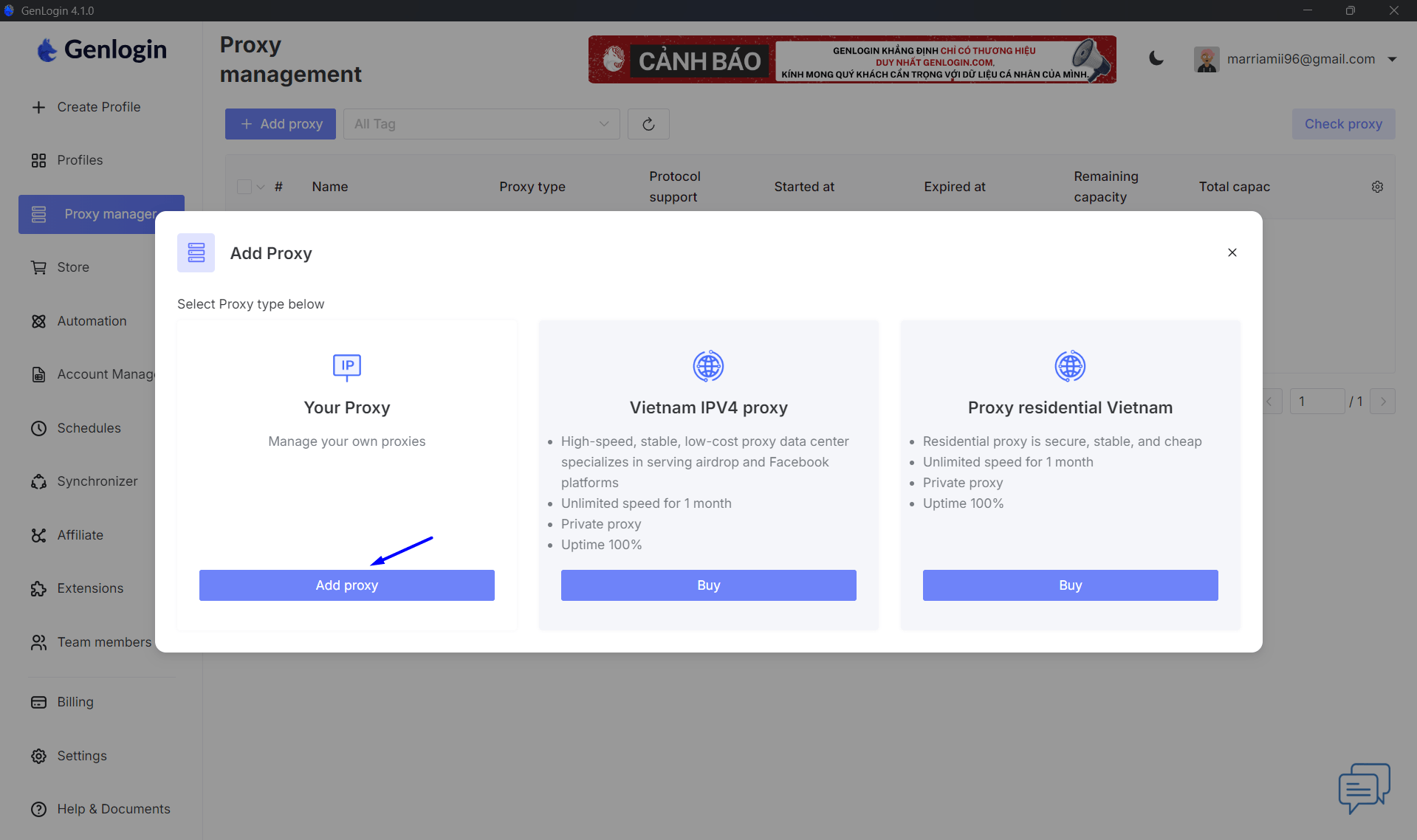
Task: Click the Settings gear icon in sidebar
Action: [x=38, y=756]
